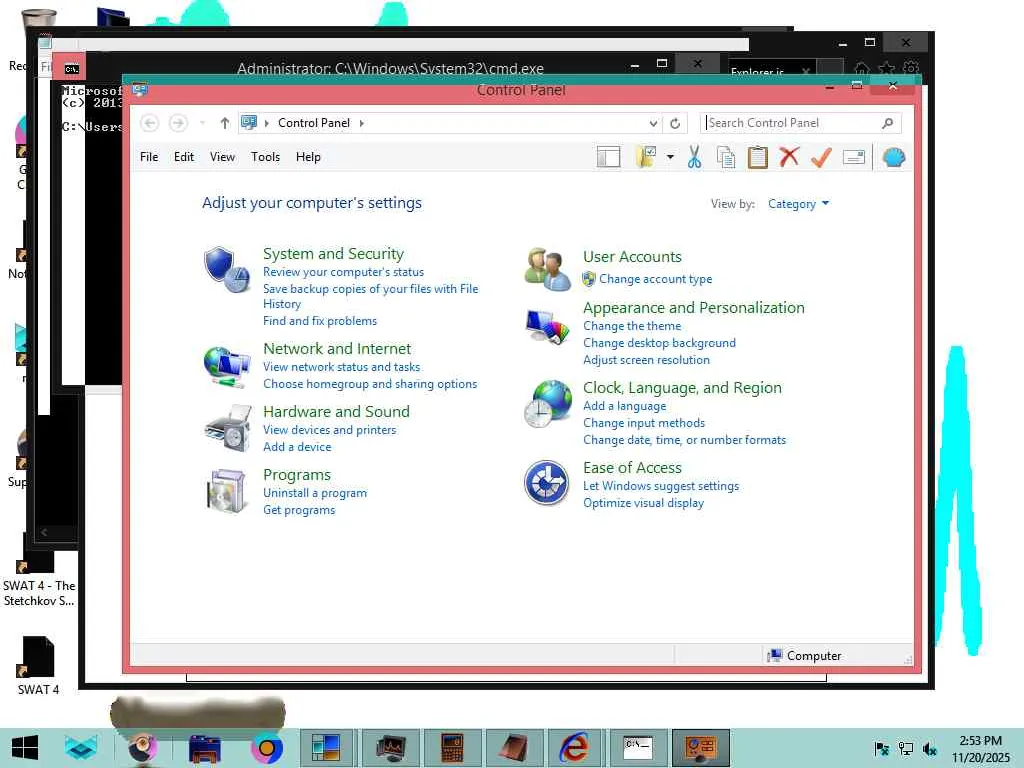
Task: Click the orange checkmark Properties icon
Action: pos(821,157)
